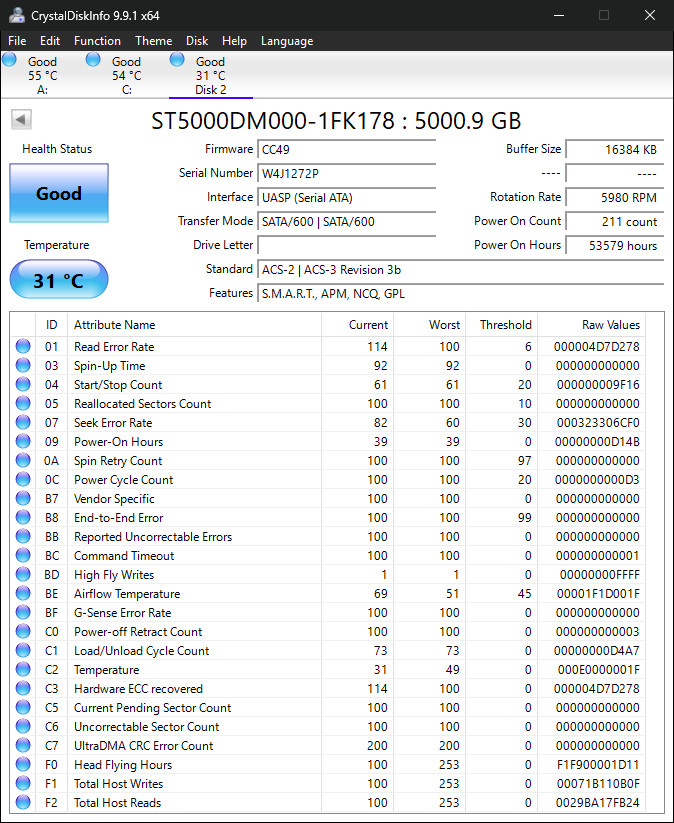Click the ID column header
The image size is (674, 823).
(51, 325)
